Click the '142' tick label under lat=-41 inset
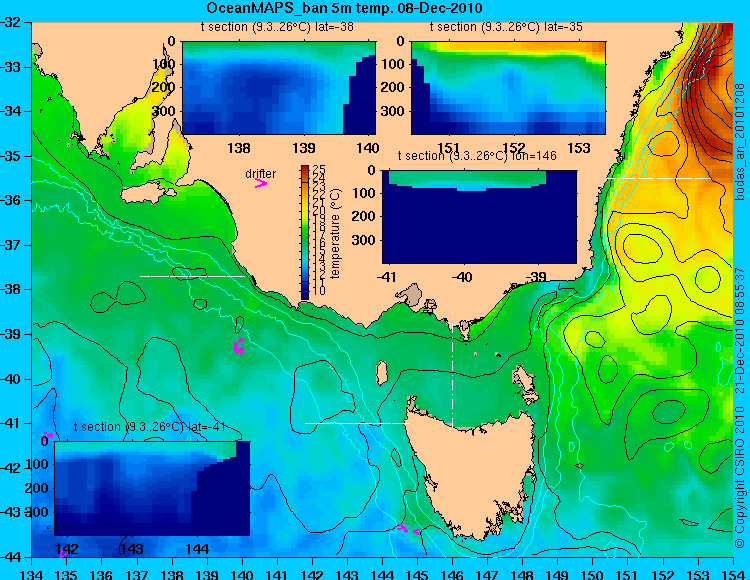The height and width of the screenshot is (580, 750). click(x=67, y=548)
